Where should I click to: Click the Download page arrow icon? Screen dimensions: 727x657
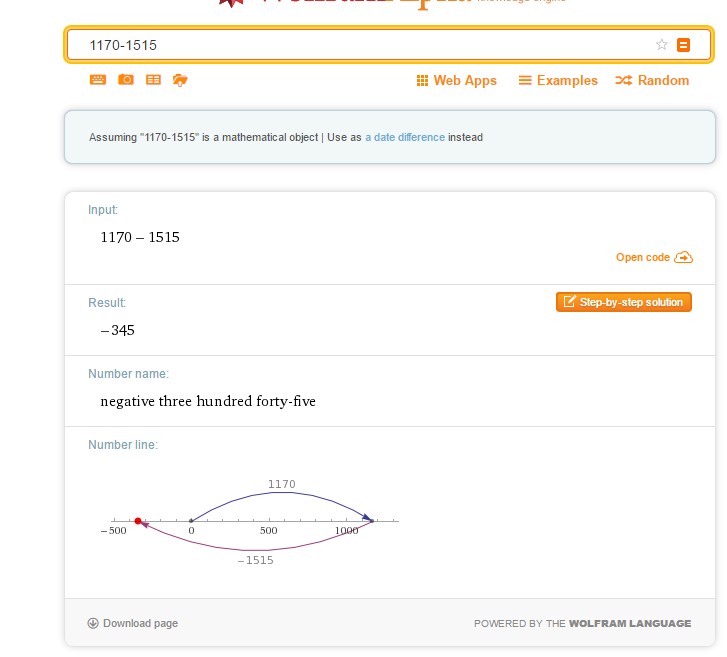click(x=93, y=623)
